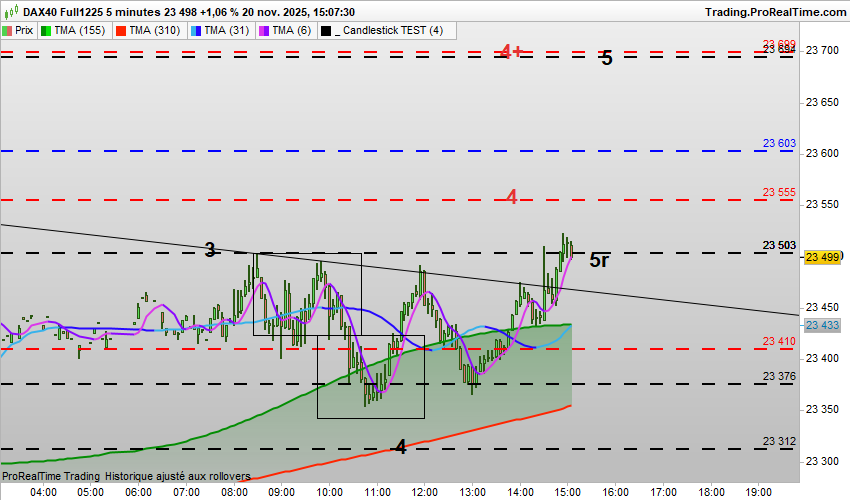Click the 23 600 price axis tick

point(822,153)
